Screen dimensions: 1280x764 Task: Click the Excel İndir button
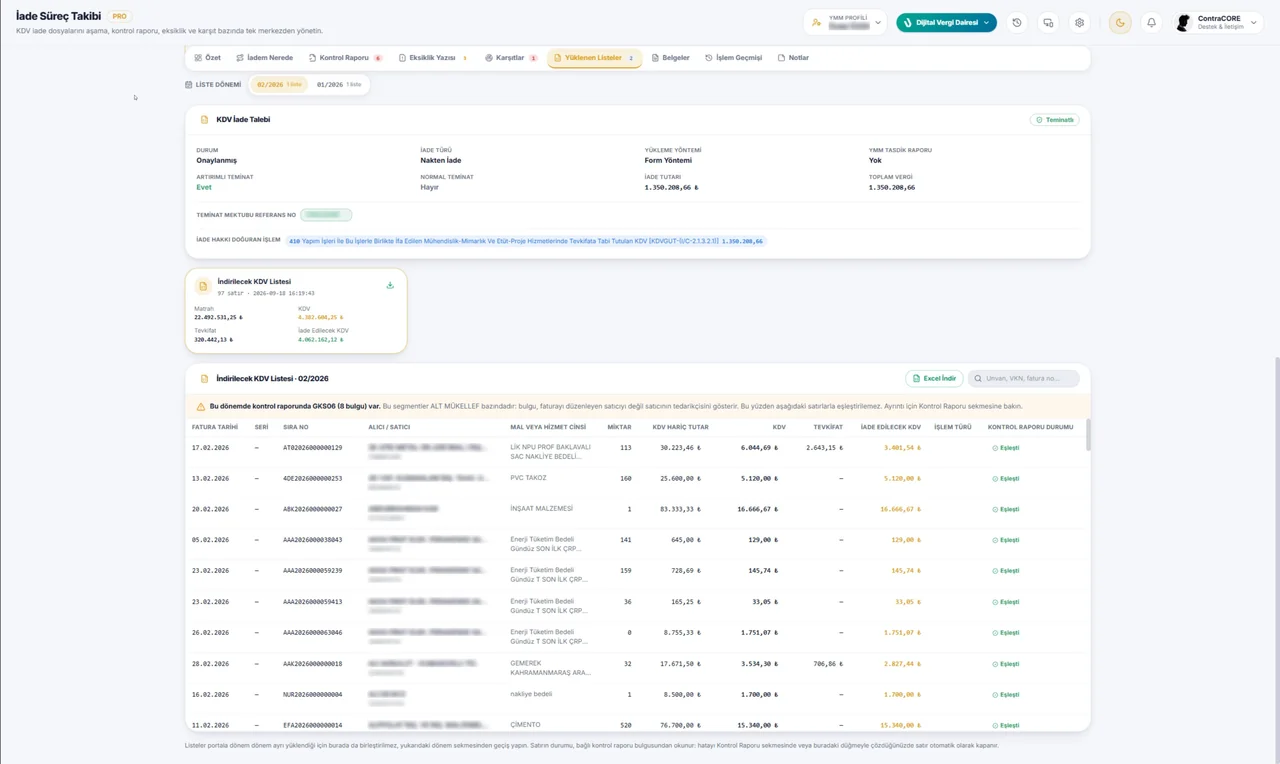point(934,379)
